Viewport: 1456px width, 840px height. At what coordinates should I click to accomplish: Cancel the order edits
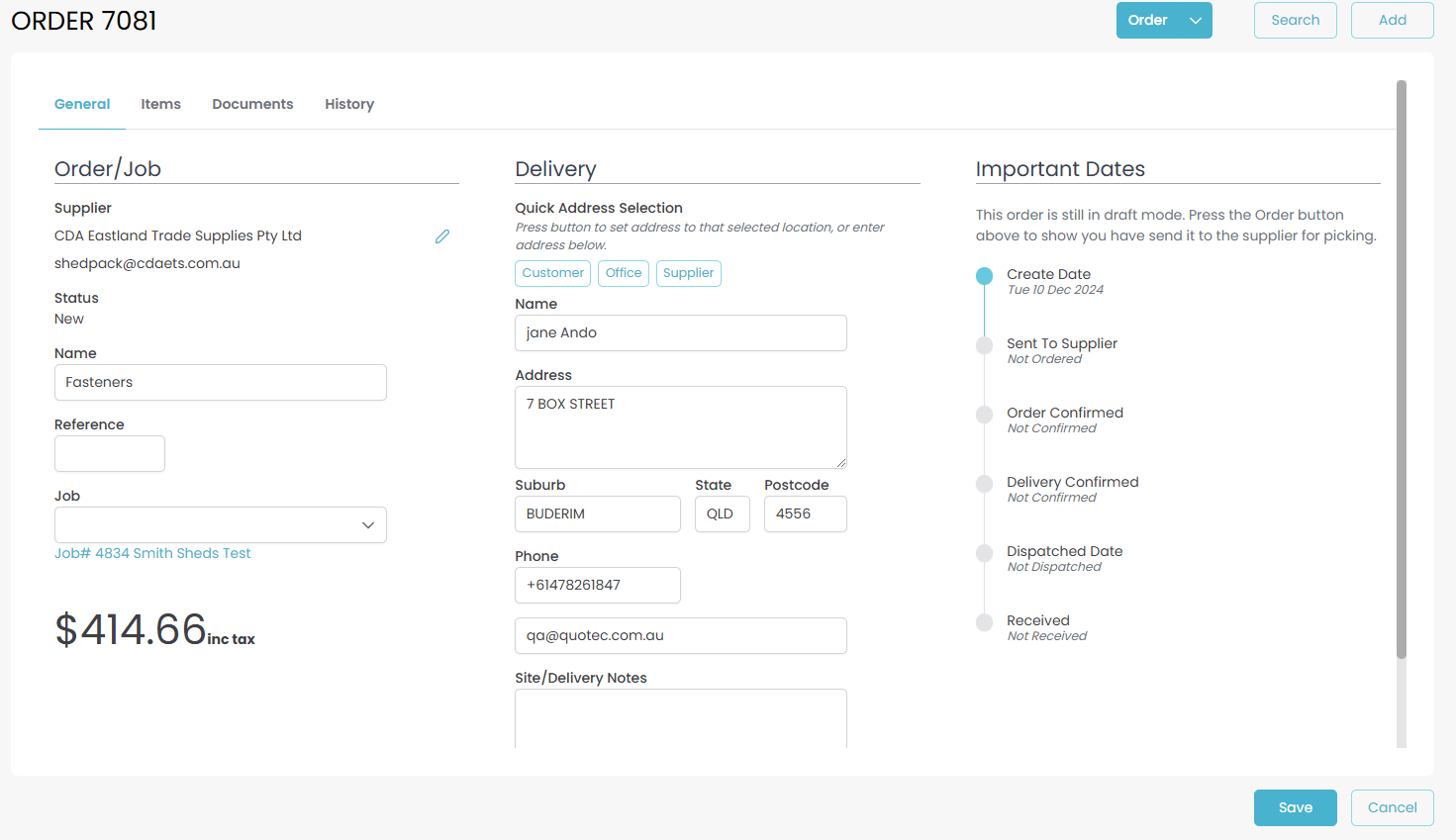1392,807
